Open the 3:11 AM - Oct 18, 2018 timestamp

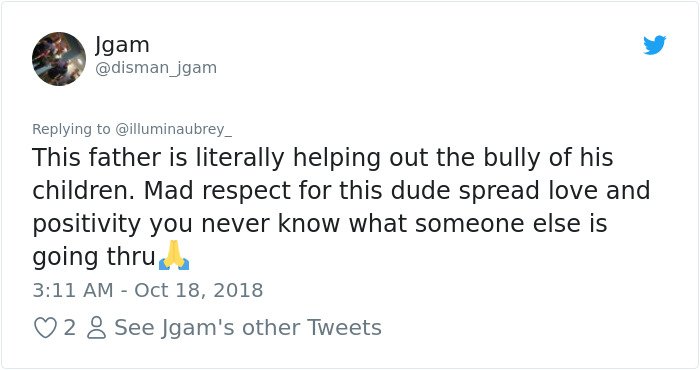pos(148,290)
